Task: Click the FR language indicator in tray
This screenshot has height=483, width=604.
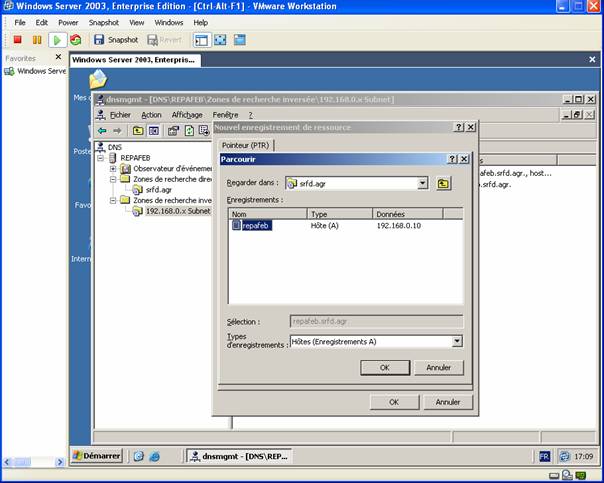Action: pos(544,456)
